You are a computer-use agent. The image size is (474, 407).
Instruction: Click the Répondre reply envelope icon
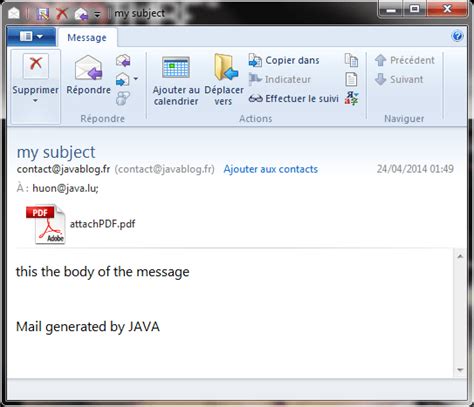pyautogui.click(x=88, y=68)
